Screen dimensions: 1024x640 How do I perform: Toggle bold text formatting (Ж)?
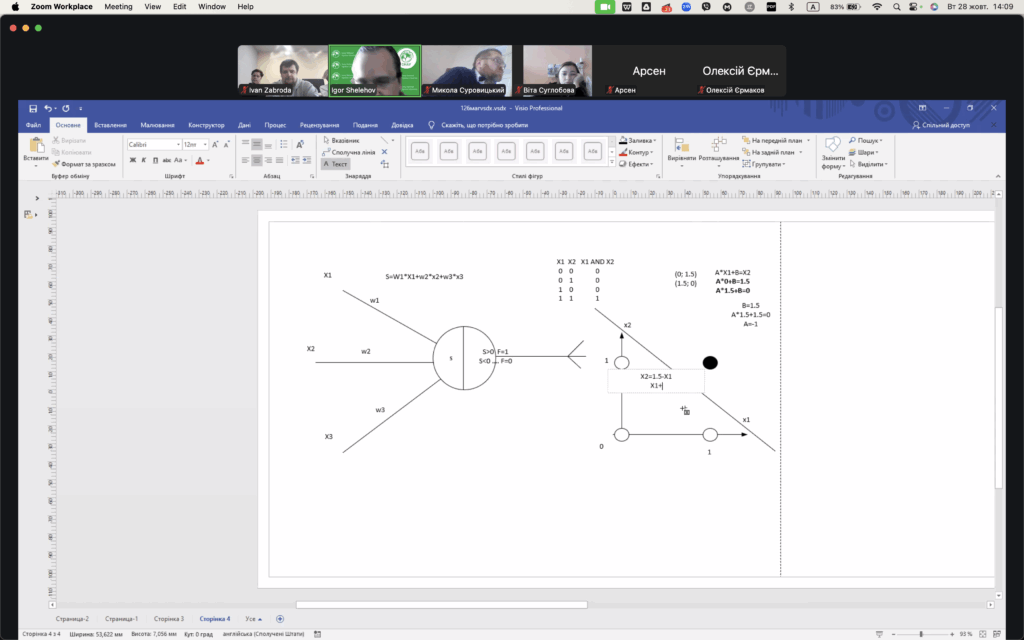coord(132,160)
